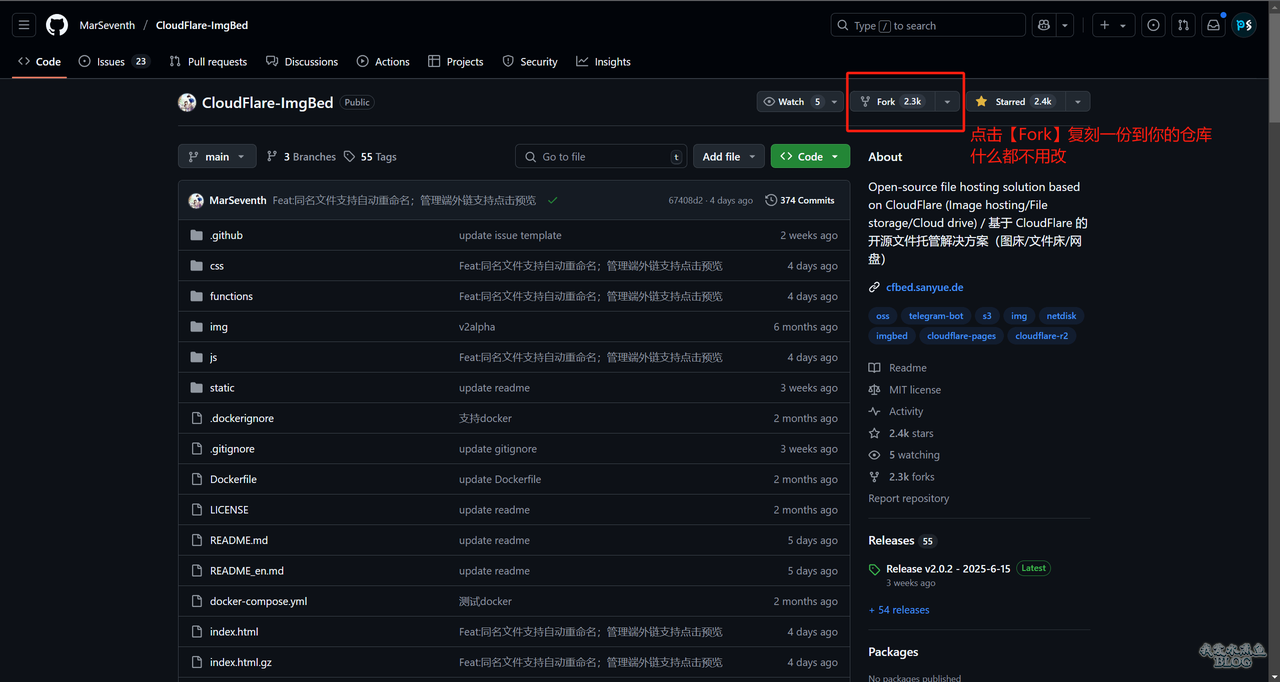Click the Readme book icon in About
The height and width of the screenshot is (682, 1280).
click(x=875, y=368)
